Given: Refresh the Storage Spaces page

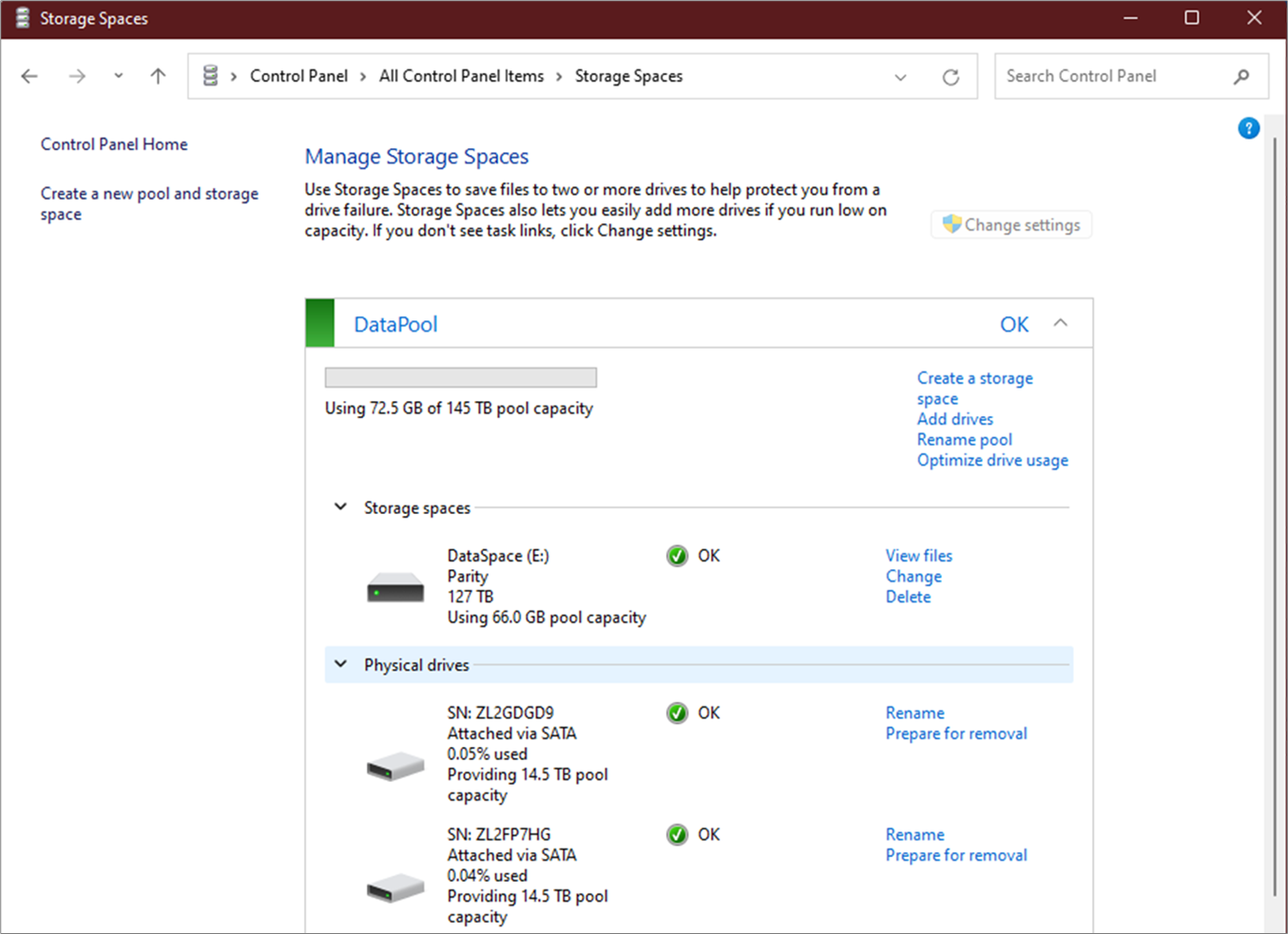Looking at the screenshot, I should (951, 77).
